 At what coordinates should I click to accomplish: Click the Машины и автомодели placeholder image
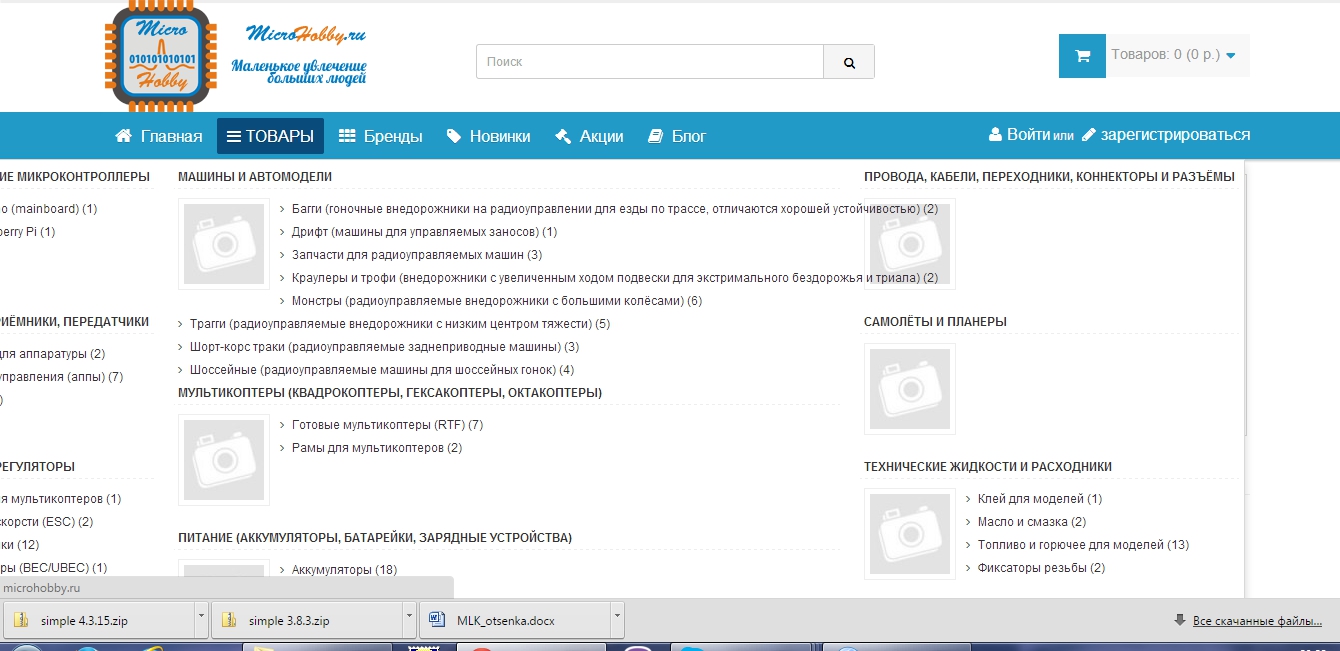224,244
